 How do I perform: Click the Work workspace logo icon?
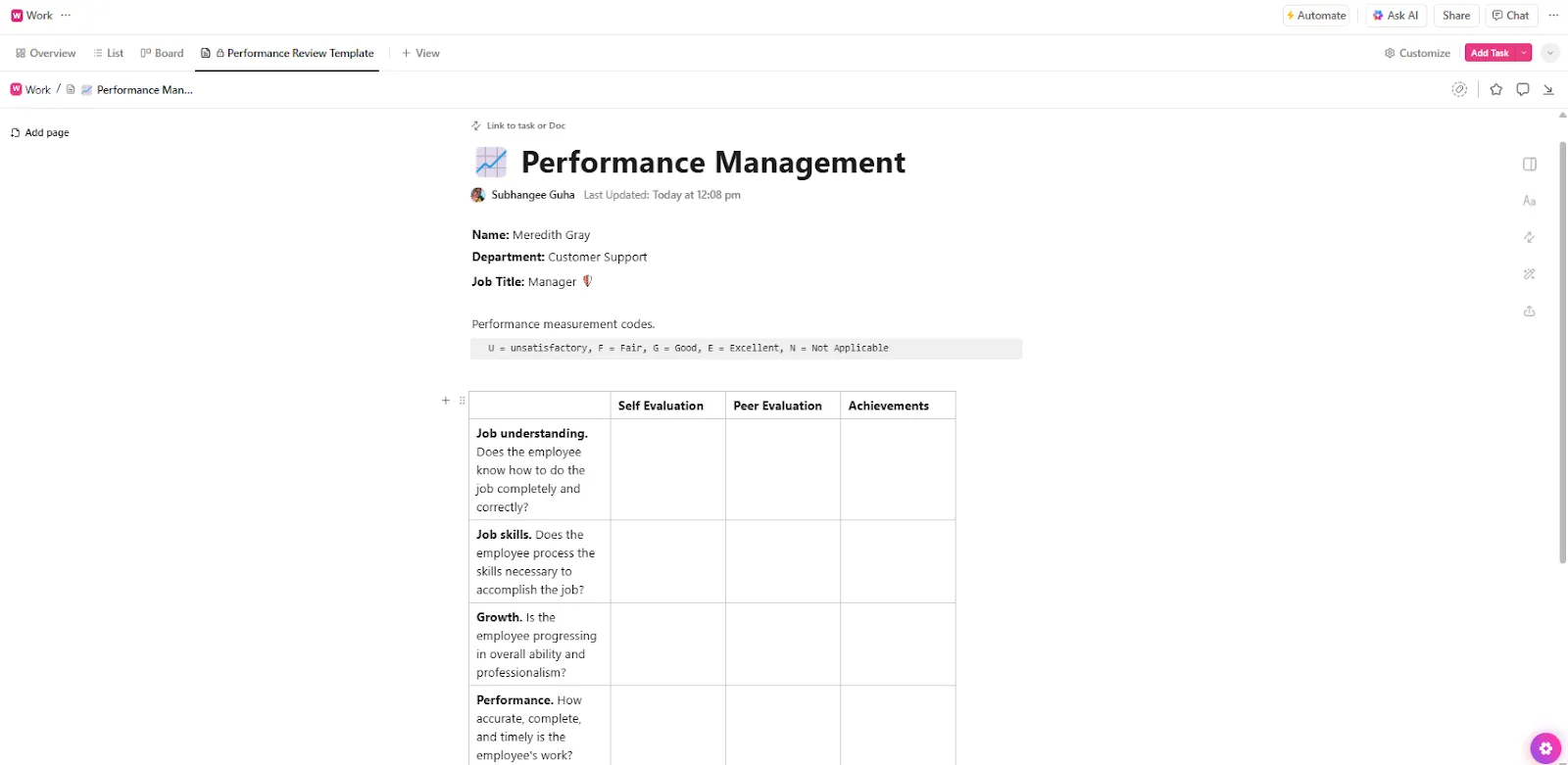click(17, 16)
